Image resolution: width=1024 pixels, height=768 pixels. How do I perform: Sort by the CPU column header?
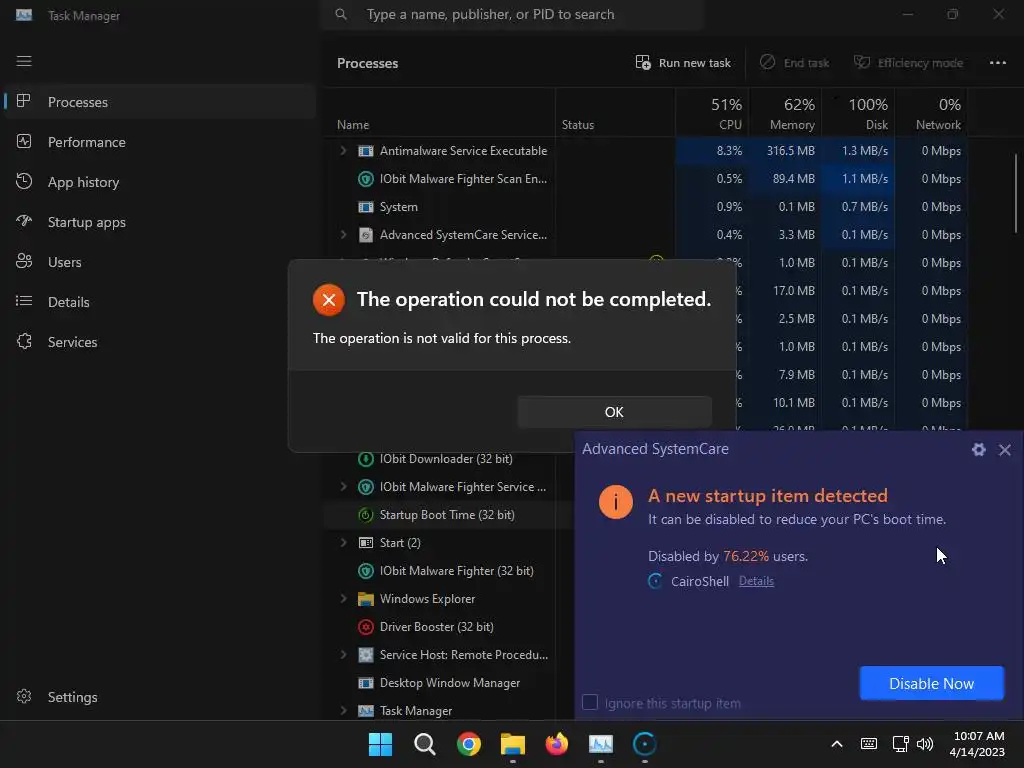point(712,113)
